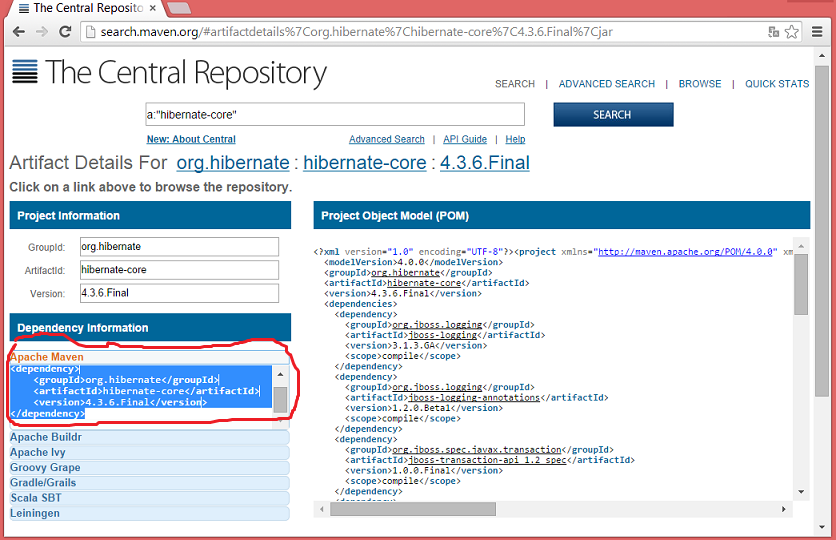Click the Project Information panel header
This screenshot has height=540, width=836.
(150, 215)
